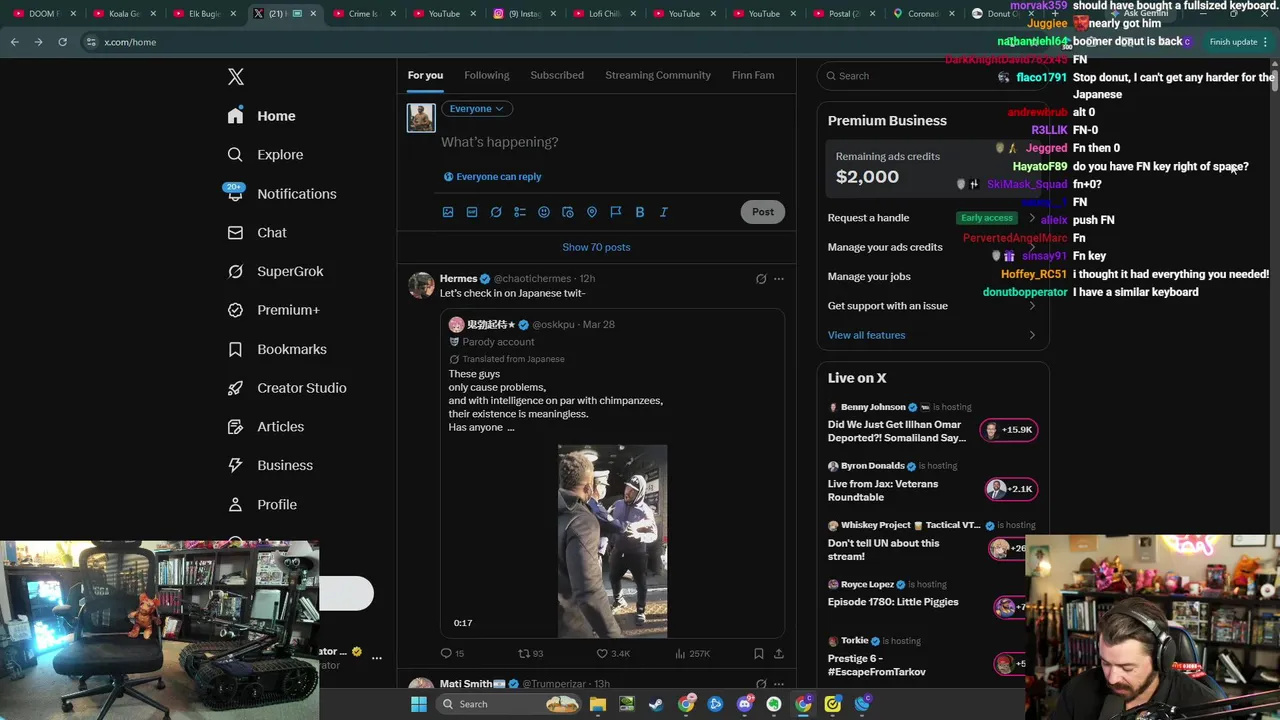Switch to the Streaming Community tab

(x=658, y=76)
